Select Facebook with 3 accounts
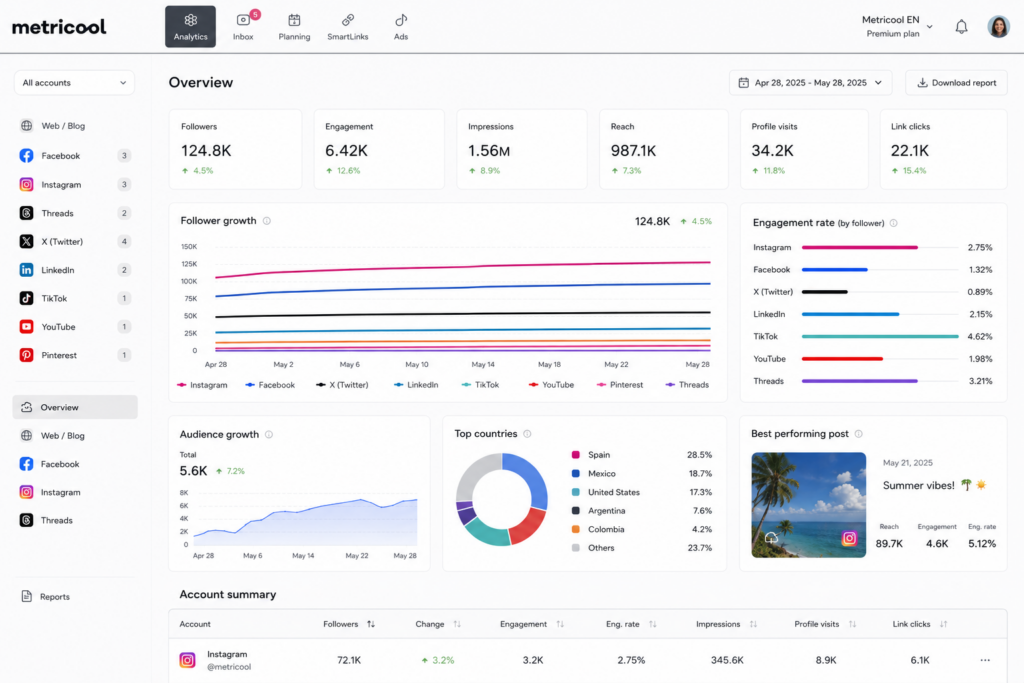 (74, 155)
